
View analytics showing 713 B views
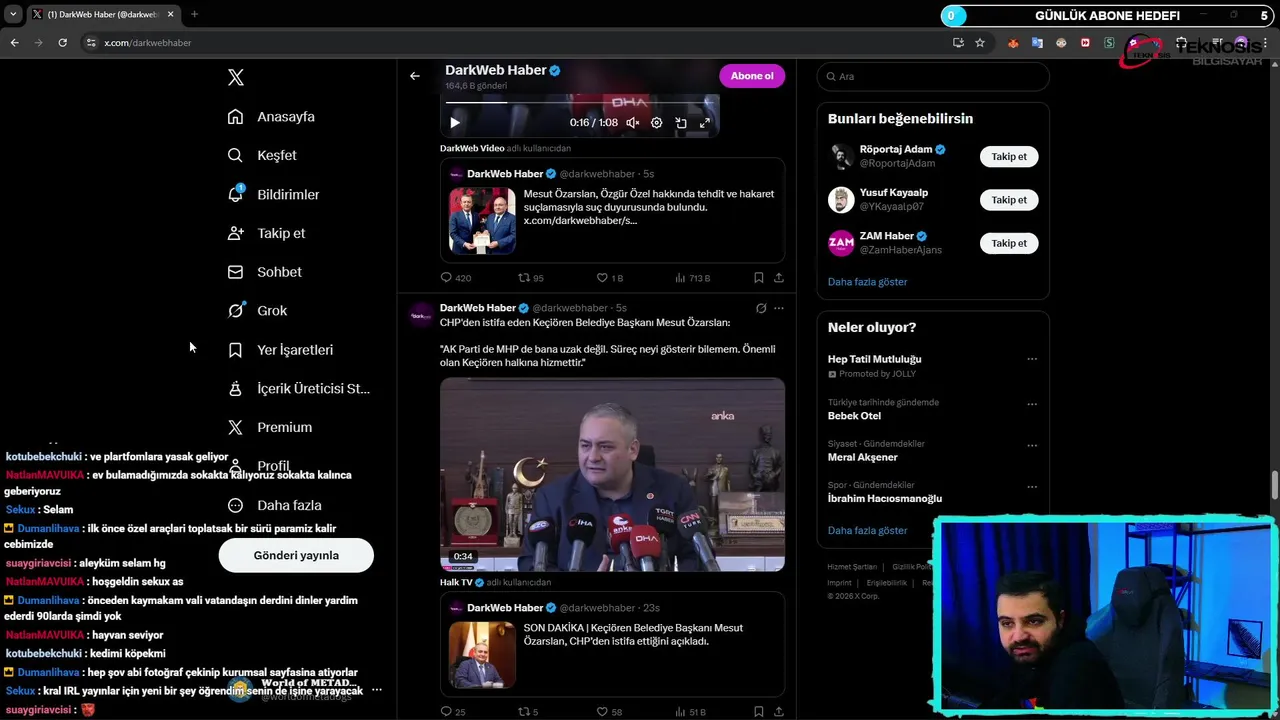[x=692, y=277]
